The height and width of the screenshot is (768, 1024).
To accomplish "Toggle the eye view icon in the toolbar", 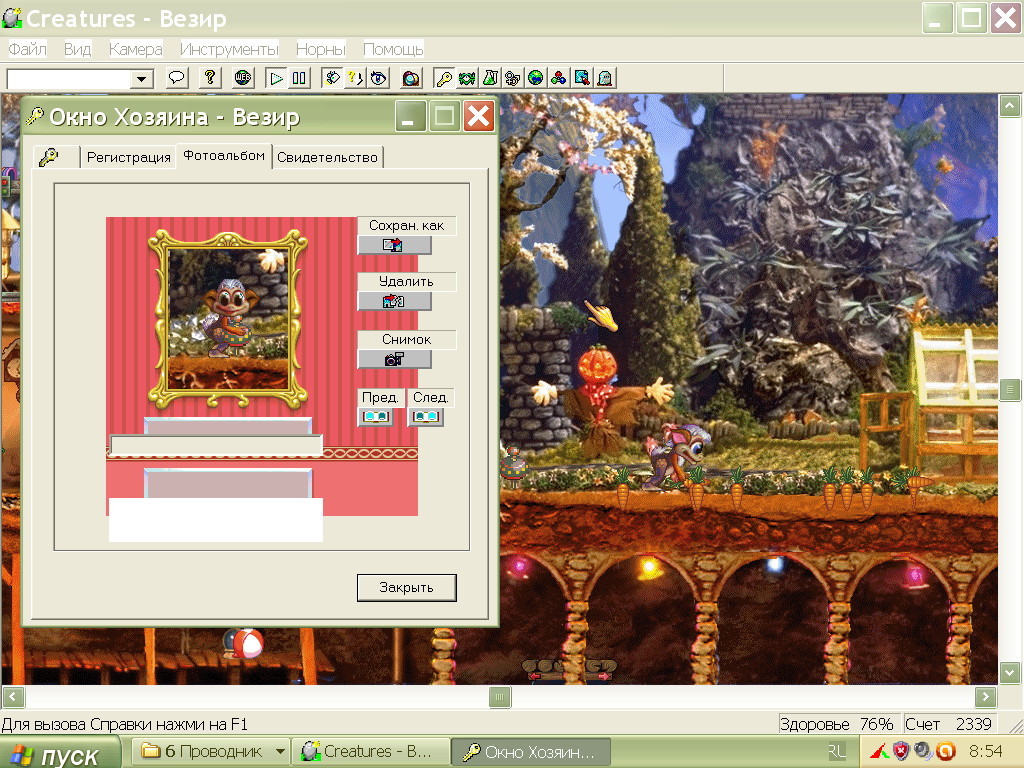I will coord(378,78).
